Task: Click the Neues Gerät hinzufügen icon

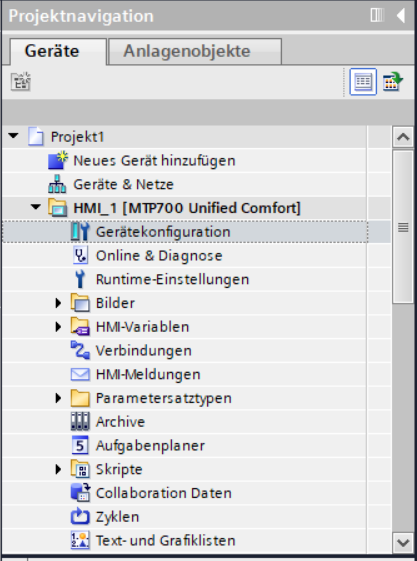Action: pos(58,161)
